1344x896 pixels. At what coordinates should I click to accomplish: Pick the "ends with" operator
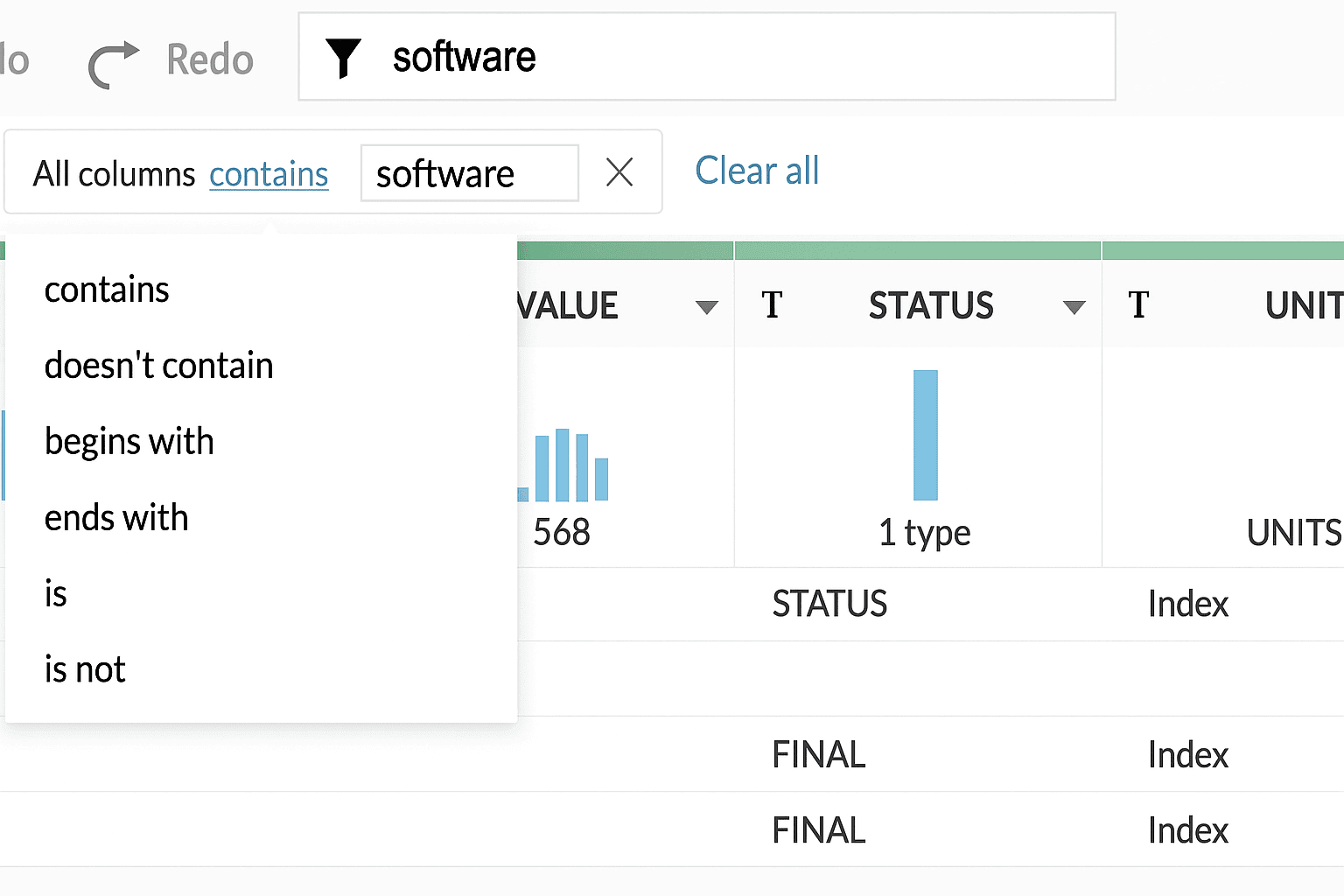pos(116,518)
